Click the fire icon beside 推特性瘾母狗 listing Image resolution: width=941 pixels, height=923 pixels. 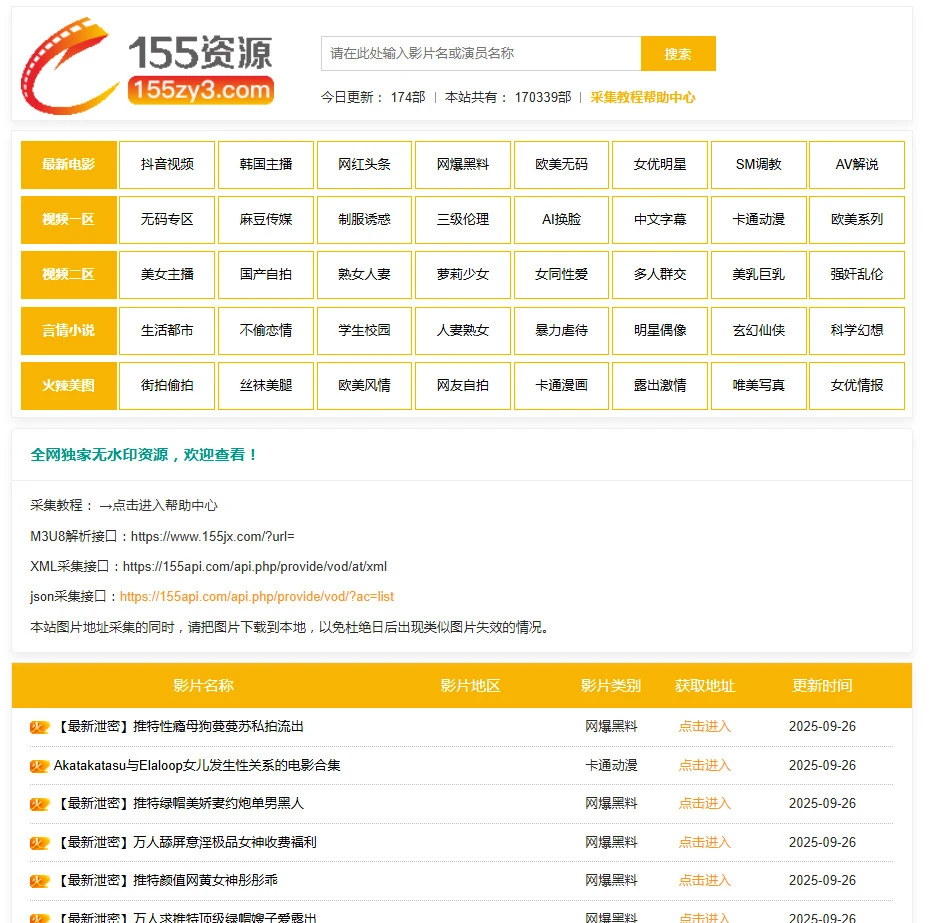(38, 727)
